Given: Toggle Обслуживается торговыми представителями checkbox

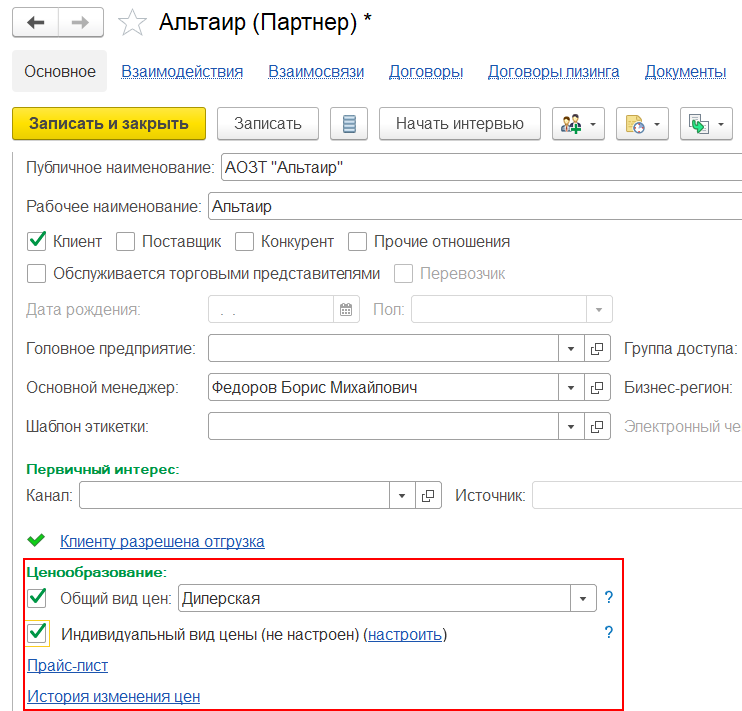Looking at the screenshot, I should point(37,273).
